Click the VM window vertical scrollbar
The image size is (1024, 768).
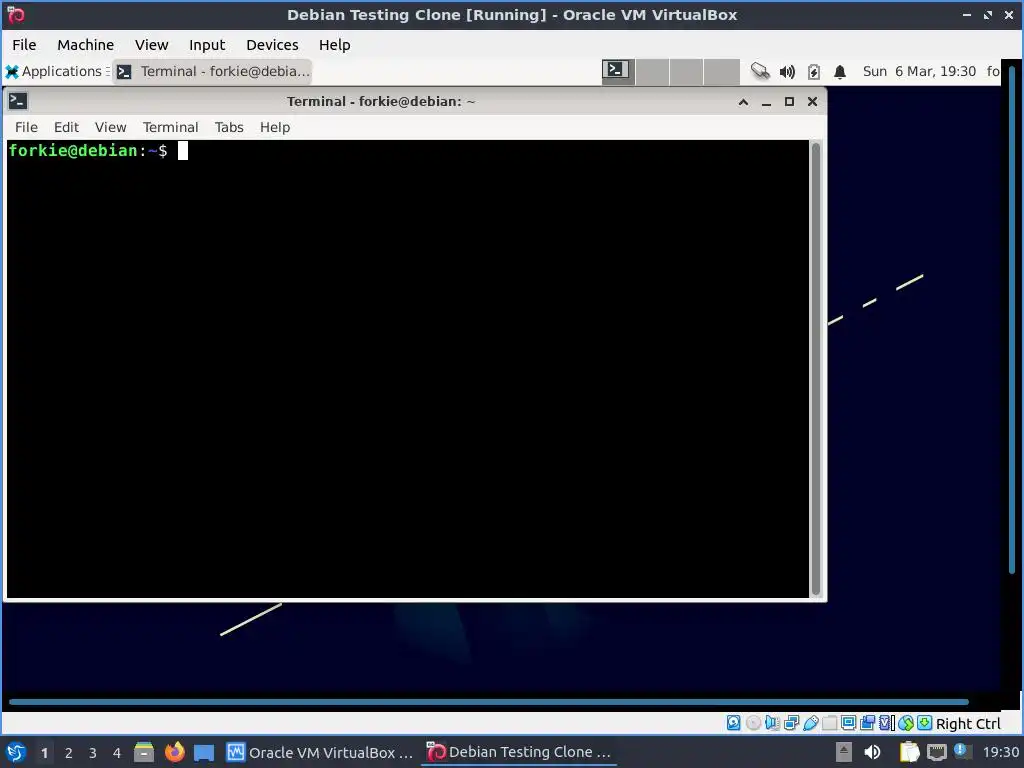[x=1012, y=320]
